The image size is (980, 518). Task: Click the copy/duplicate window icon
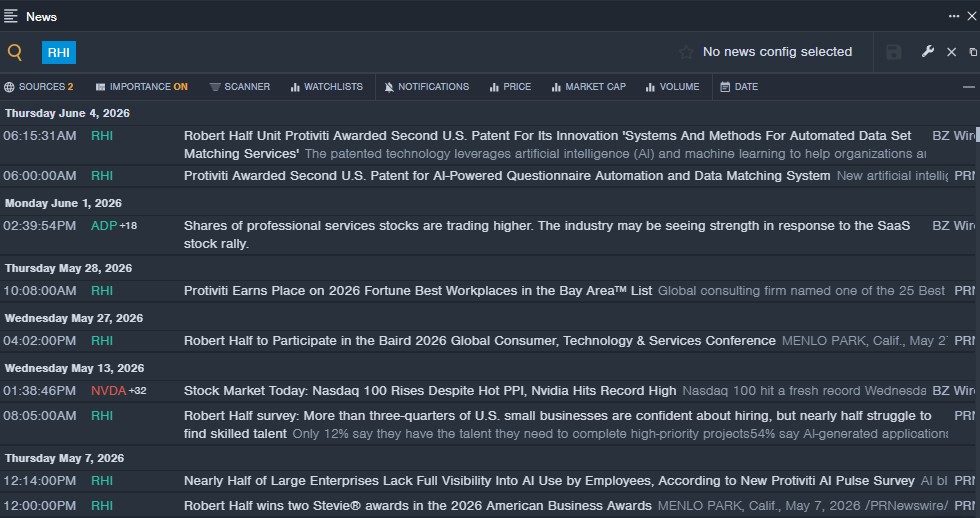pos(973,52)
